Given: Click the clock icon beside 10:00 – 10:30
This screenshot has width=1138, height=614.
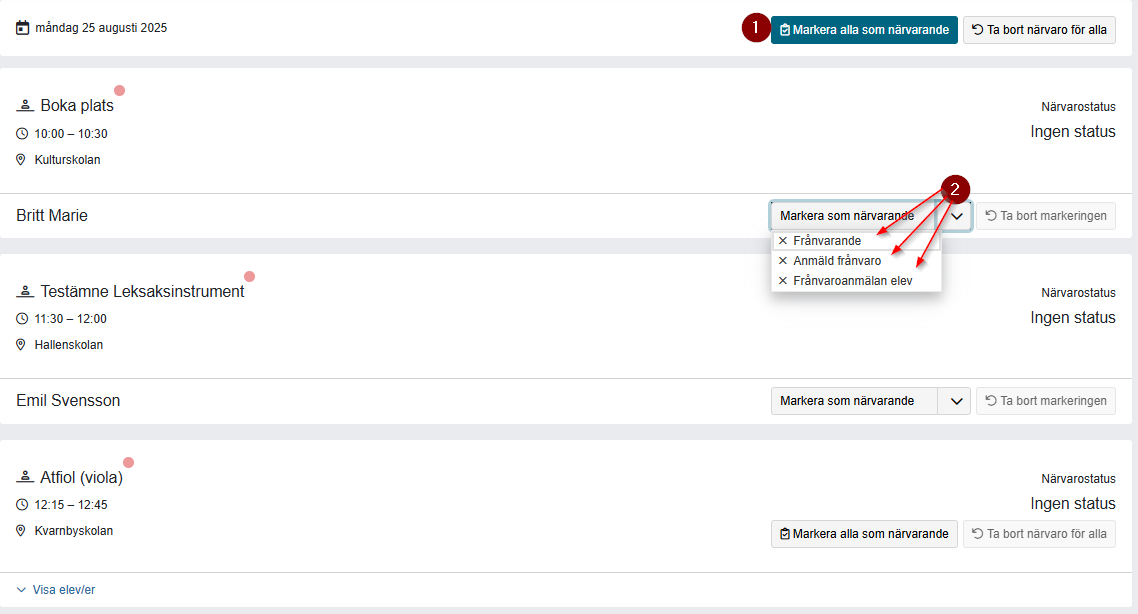Looking at the screenshot, I should tap(22, 134).
